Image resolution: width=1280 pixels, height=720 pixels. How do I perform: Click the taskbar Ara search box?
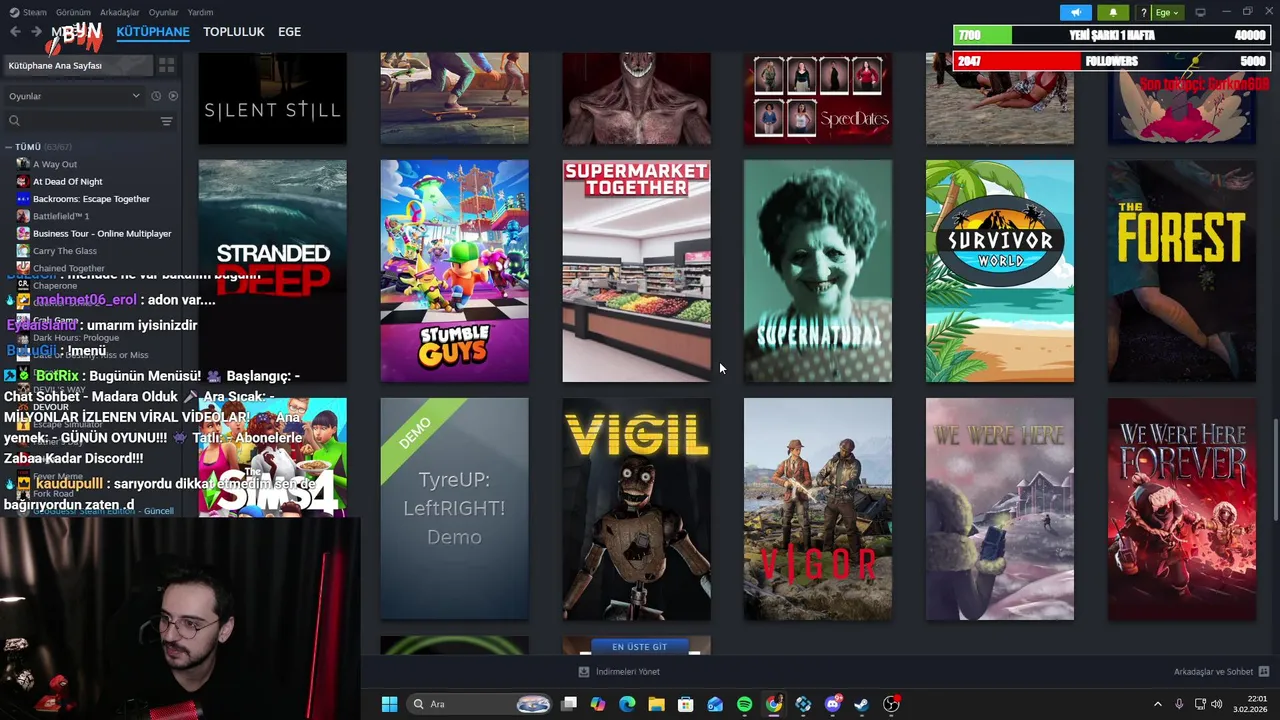(481, 704)
